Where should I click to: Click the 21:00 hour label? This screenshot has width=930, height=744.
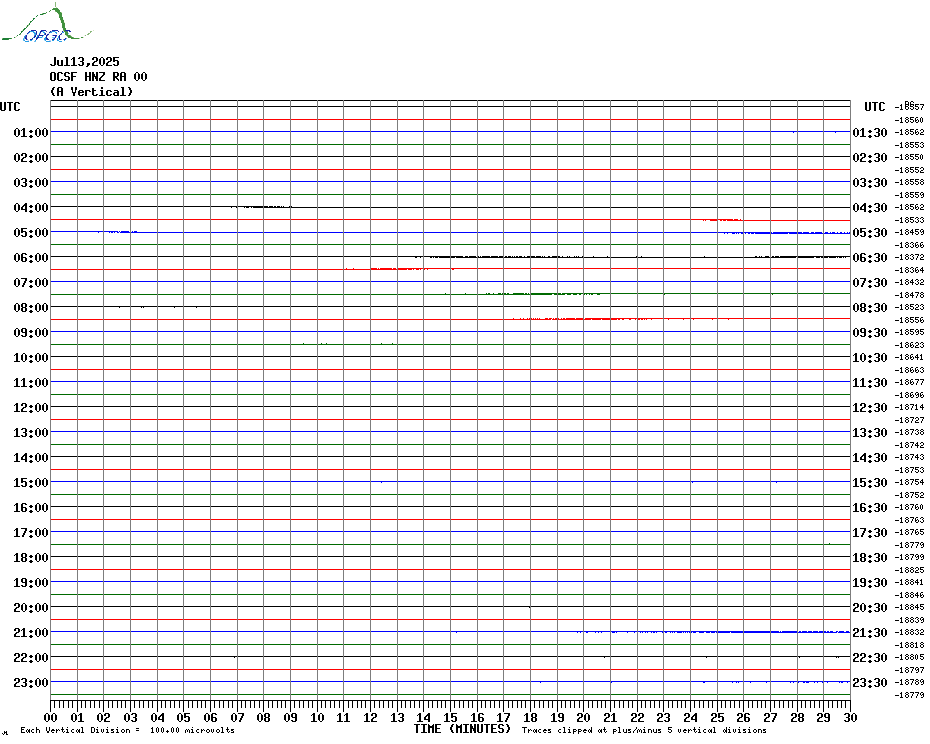click(x=31, y=633)
